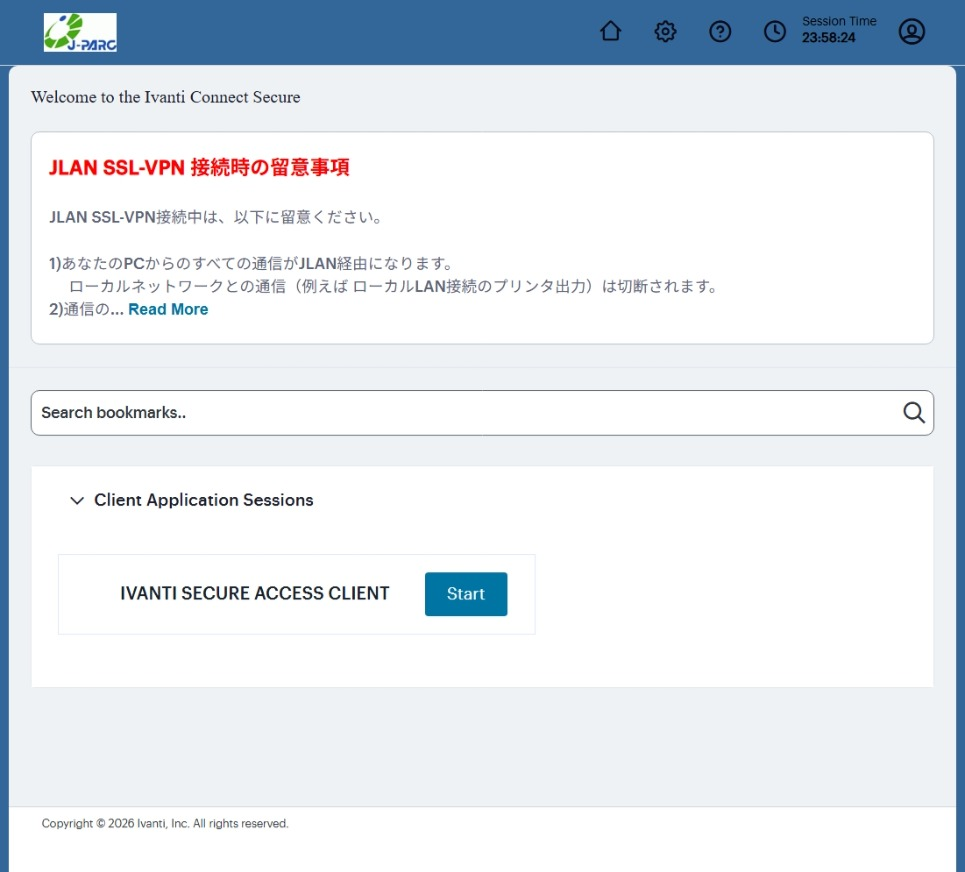Collapse the Client Application Sessions chevron
The width and height of the screenshot is (965, 872).
coord(77,501)
